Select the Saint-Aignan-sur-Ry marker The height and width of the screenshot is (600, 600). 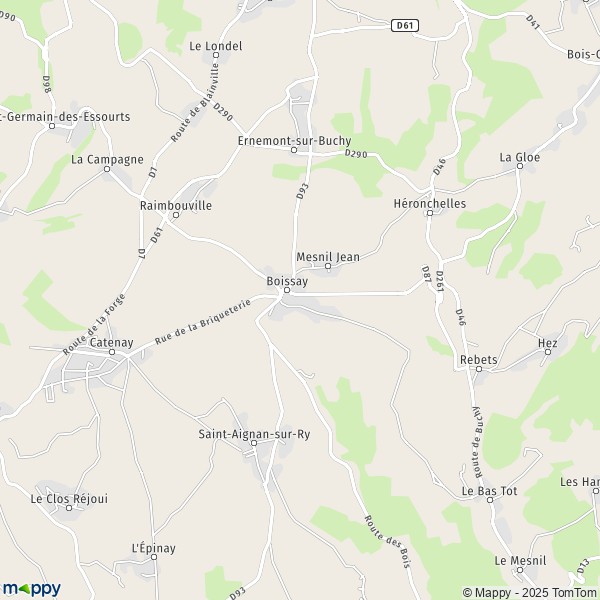click(254, 443)
